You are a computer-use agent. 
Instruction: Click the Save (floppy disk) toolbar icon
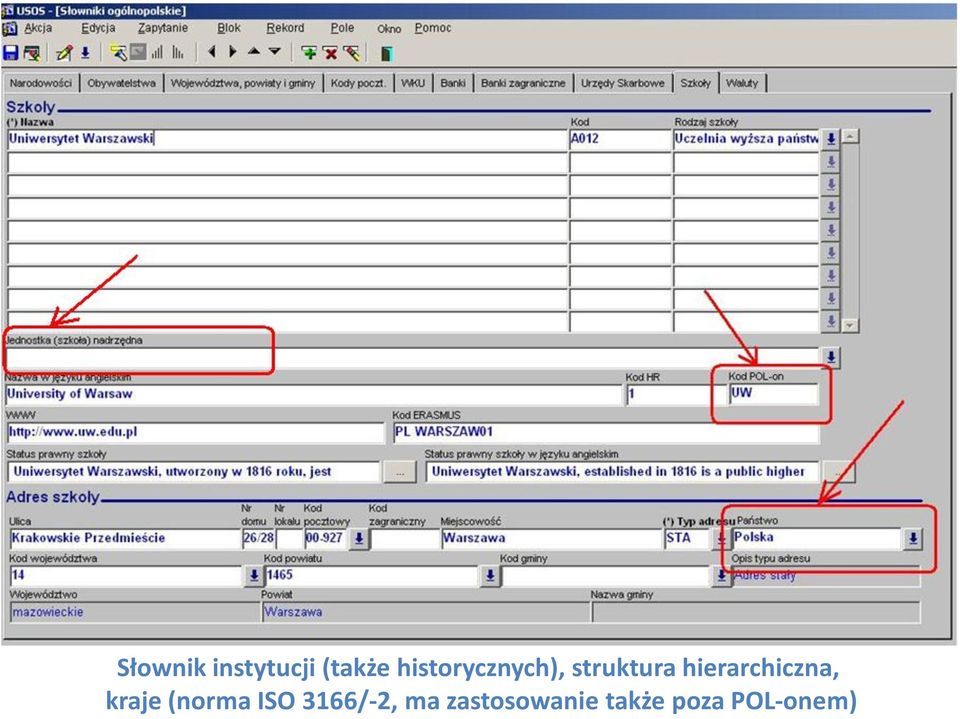coord(11,53)
